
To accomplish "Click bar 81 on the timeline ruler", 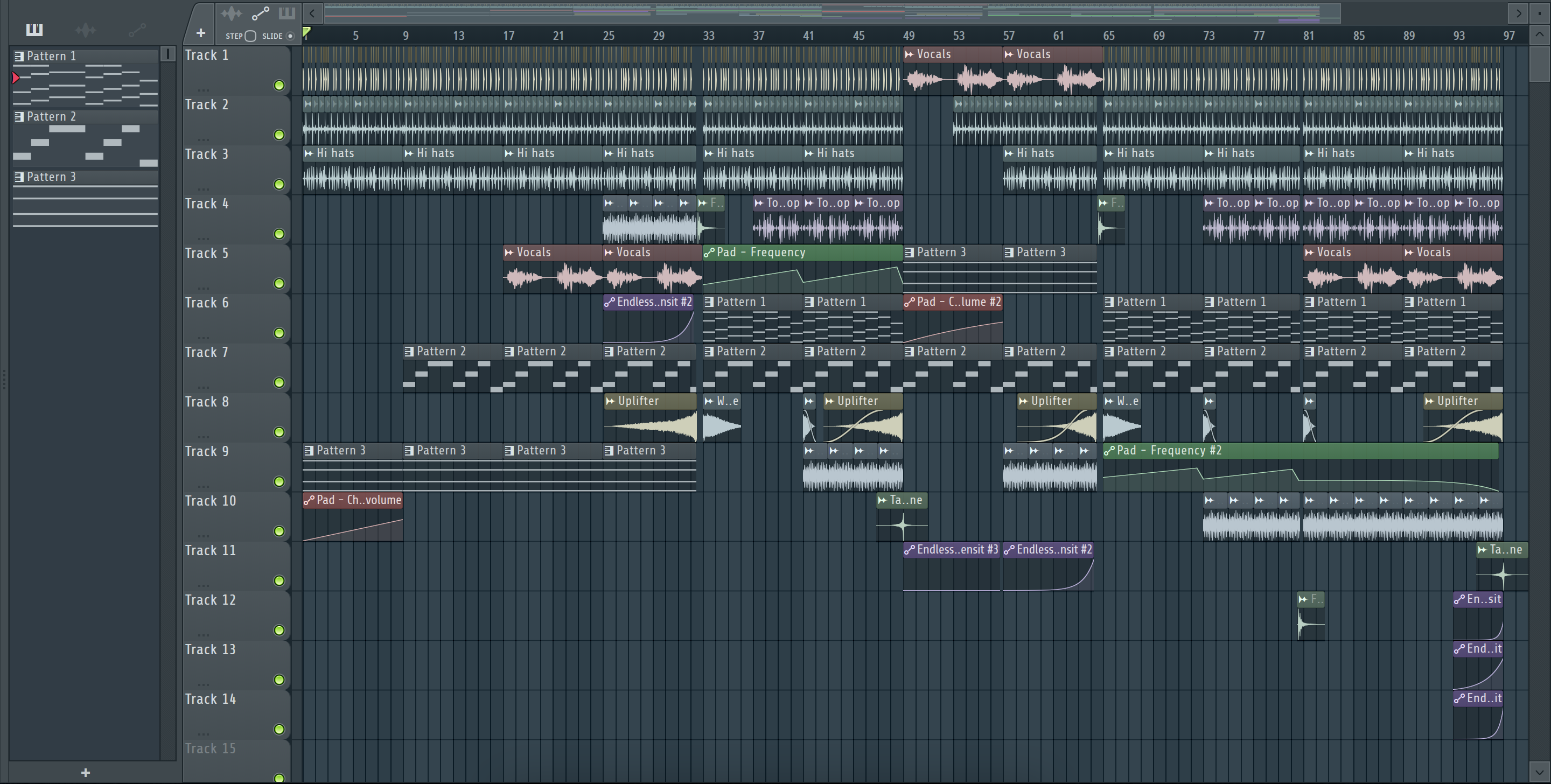I will tap(1308, 36).
